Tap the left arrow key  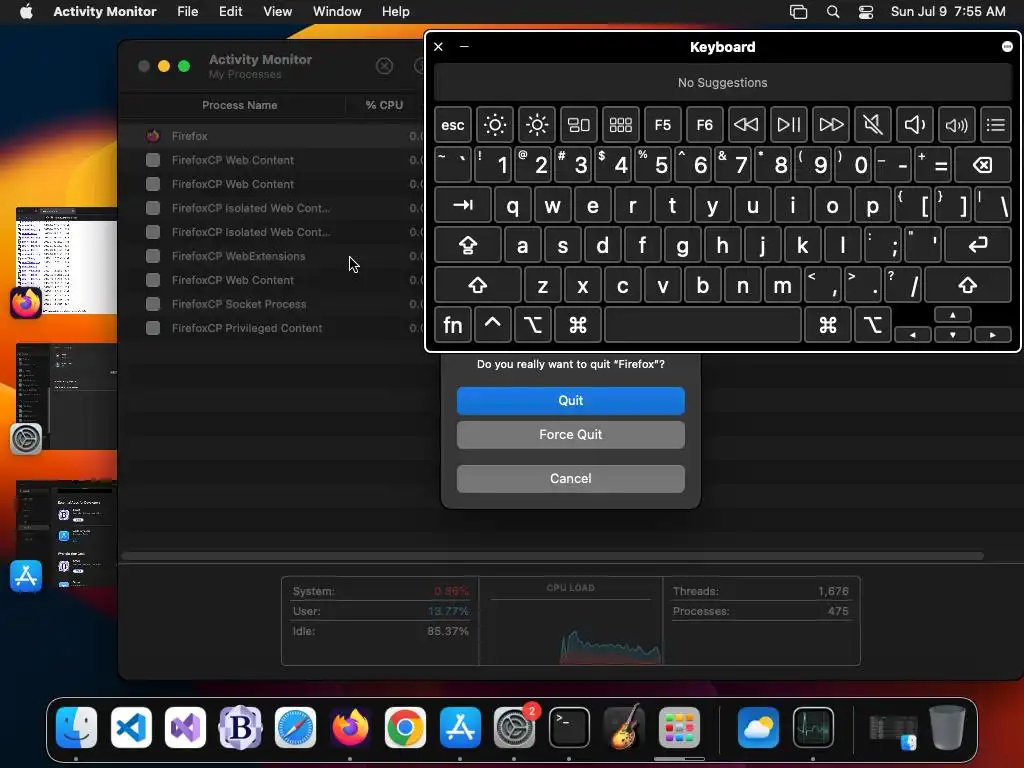click(912, 334)
